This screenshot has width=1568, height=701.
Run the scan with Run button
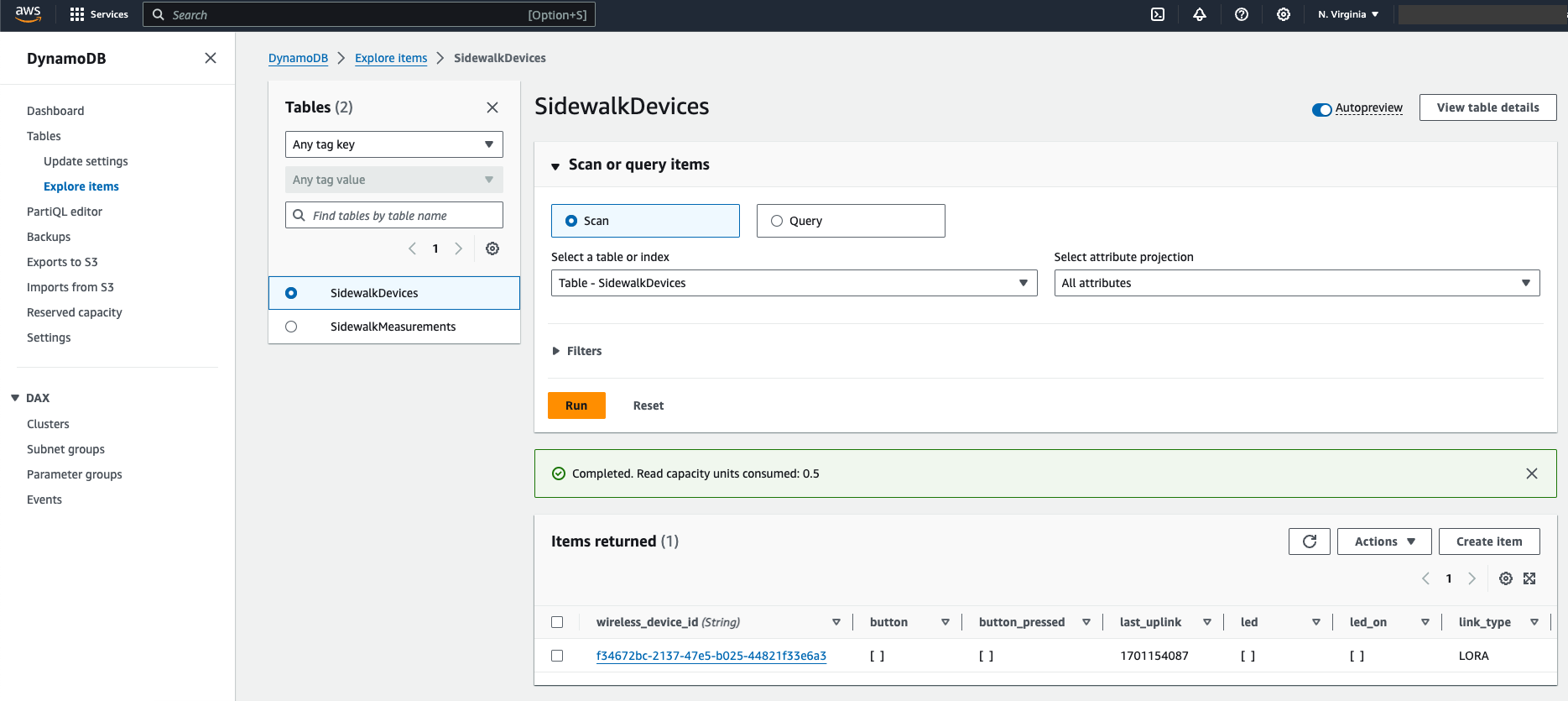click(x=576, y=405)
